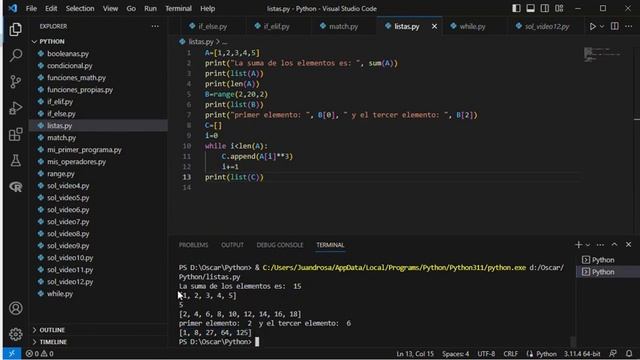Split the editor to the right
Viewport: 640px width, 360px height.
[x=615, y=27]
